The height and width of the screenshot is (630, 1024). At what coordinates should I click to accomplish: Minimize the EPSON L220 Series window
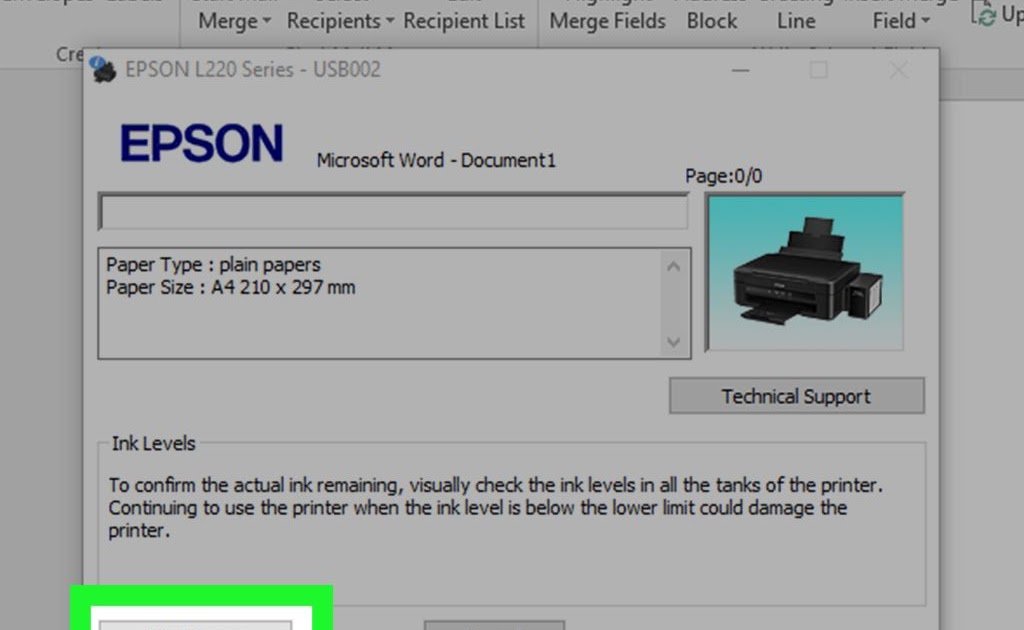(740, 70)
